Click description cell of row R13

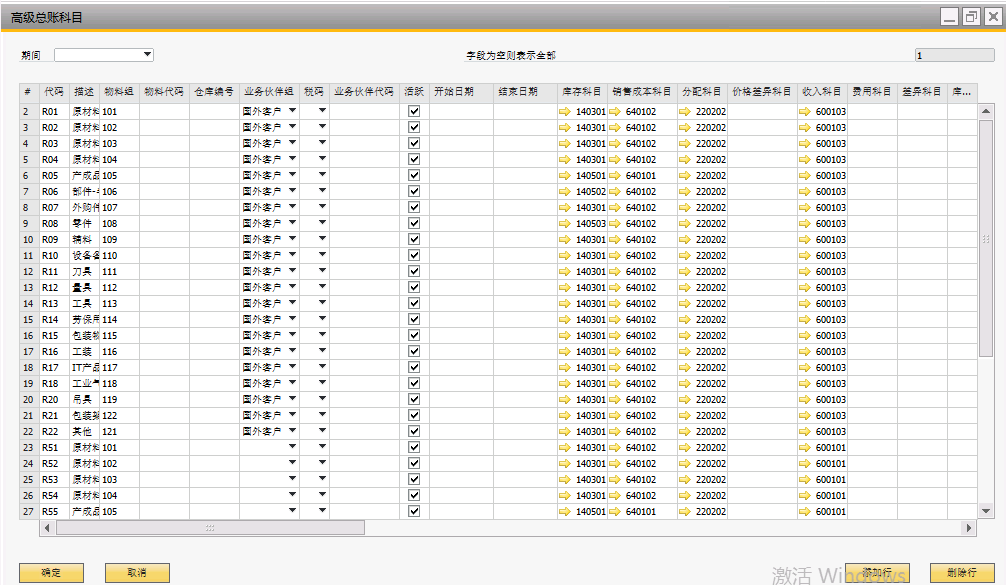click(x=85, y=303)
